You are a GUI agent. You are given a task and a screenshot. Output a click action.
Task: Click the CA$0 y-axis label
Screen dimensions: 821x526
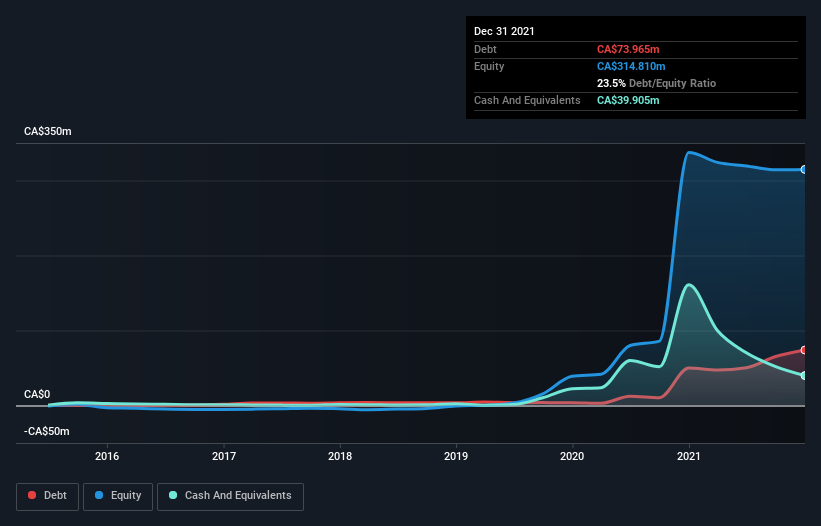(37, 394)
